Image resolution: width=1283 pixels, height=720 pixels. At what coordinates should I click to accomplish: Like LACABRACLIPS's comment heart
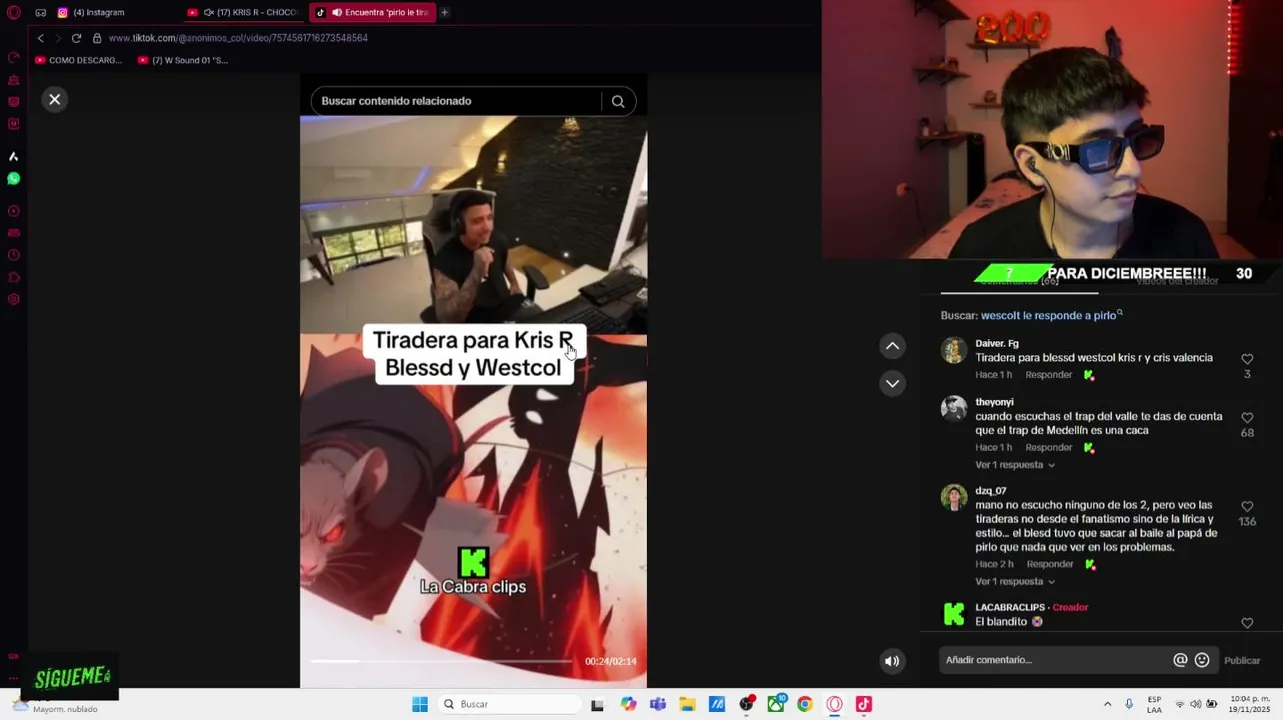[1247, 623]
